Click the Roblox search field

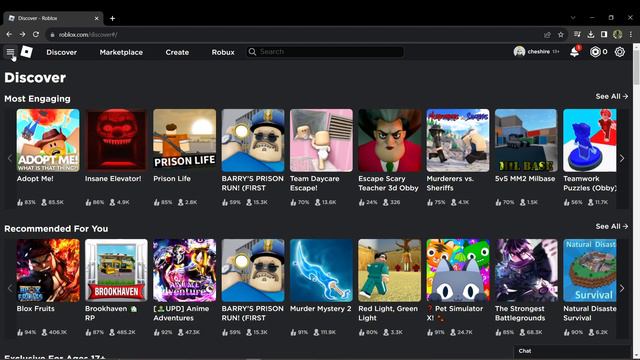click(325, 52)
